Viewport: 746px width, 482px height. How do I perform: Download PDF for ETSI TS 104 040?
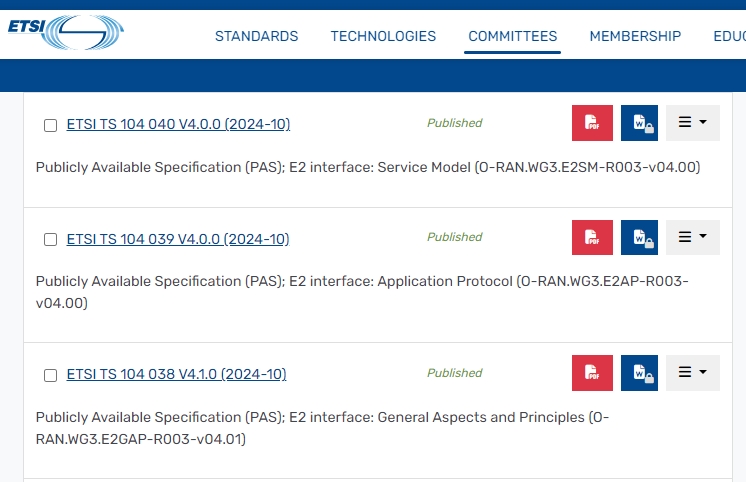[x=592, y=124]
